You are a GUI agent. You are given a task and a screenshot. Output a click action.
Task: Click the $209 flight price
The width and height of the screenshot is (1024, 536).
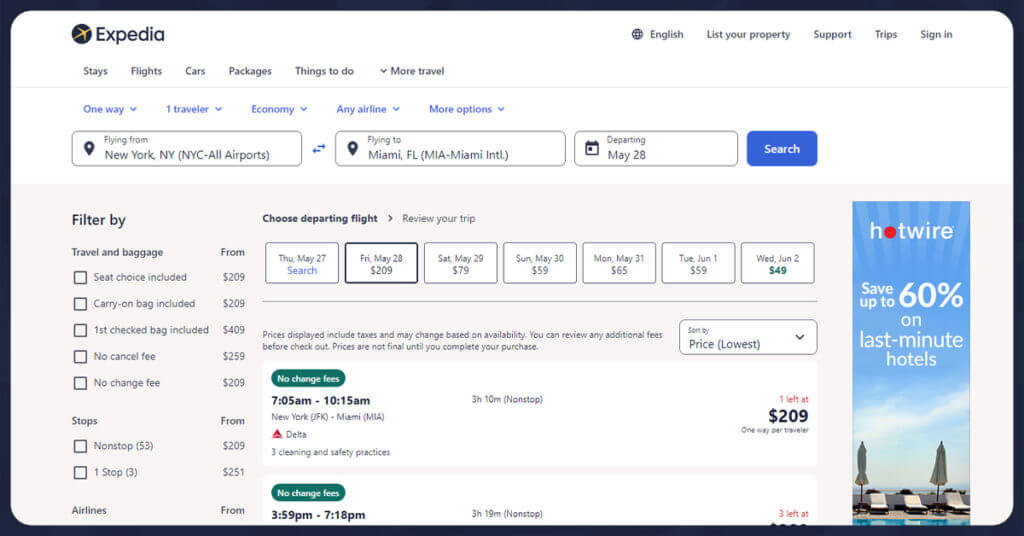click(x=788, y=416)
